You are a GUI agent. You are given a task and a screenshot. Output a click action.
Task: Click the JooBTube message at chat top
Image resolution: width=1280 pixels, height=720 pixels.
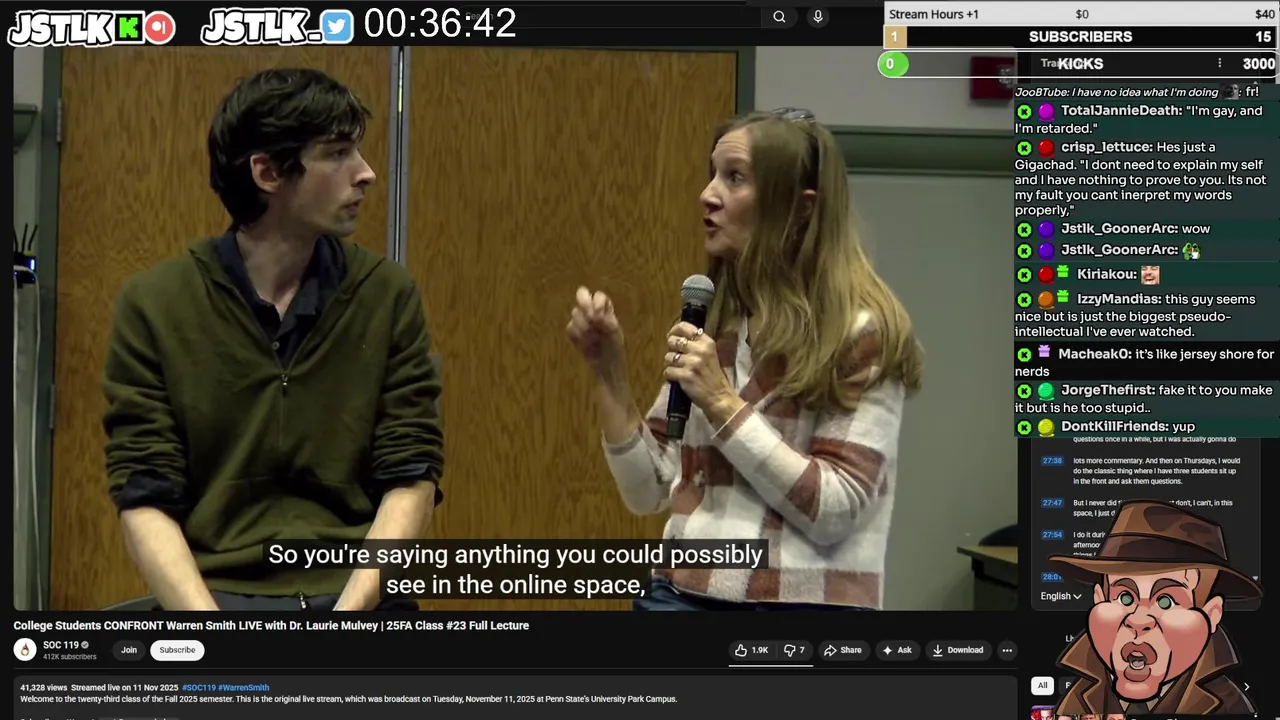1137,92
